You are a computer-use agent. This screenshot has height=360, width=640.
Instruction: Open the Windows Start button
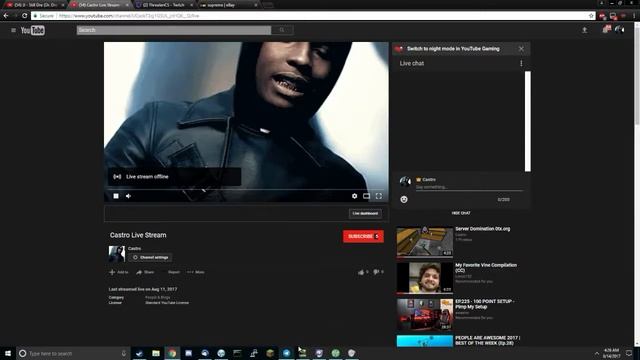coord(8,353)
